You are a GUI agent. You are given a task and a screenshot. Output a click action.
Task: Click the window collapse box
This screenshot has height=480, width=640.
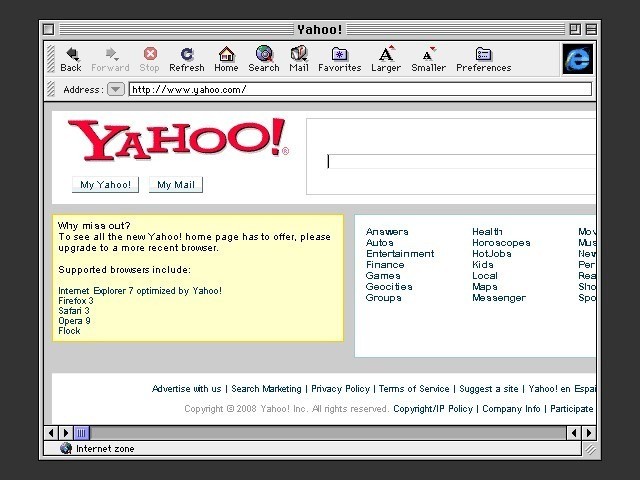click(x=591, y=29)
